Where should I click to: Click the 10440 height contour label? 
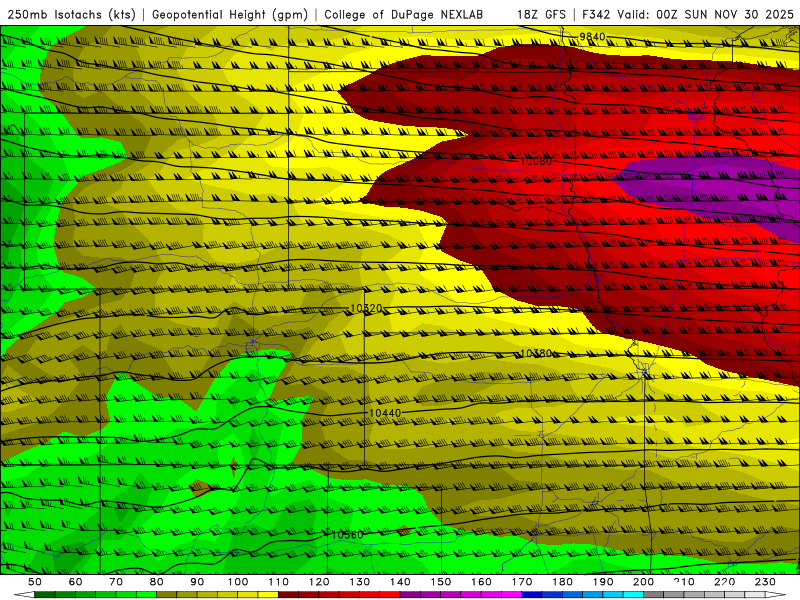(x=385, y=413)
